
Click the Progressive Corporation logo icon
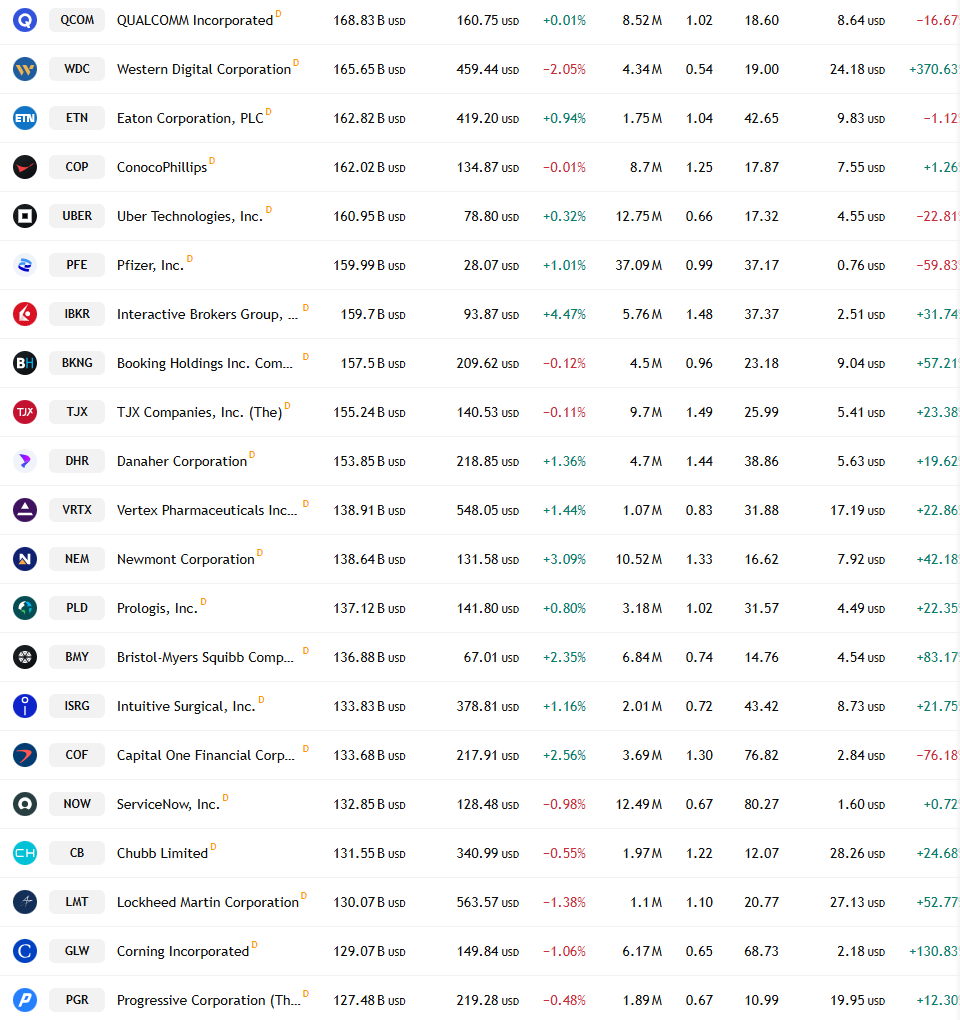coord(25,1000)
